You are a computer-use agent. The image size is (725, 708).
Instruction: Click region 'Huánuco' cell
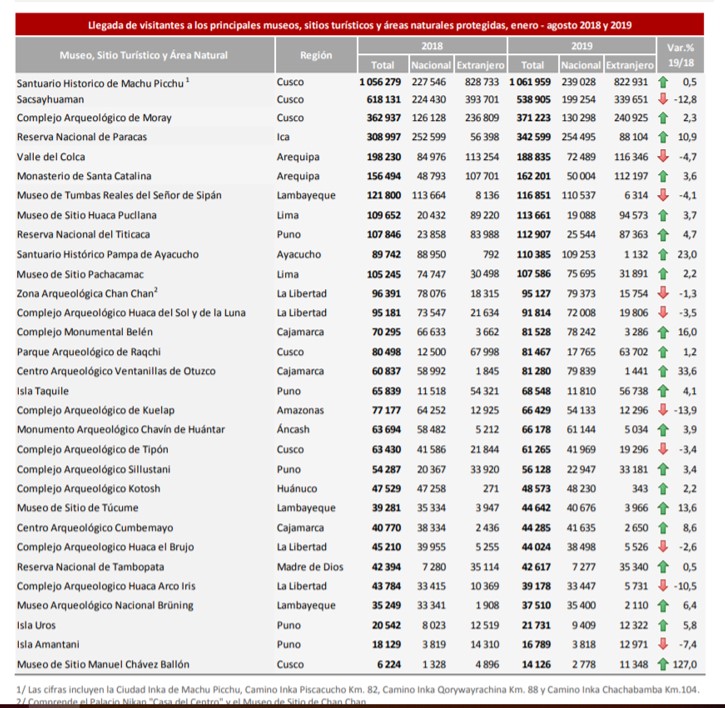pos(297,489)
